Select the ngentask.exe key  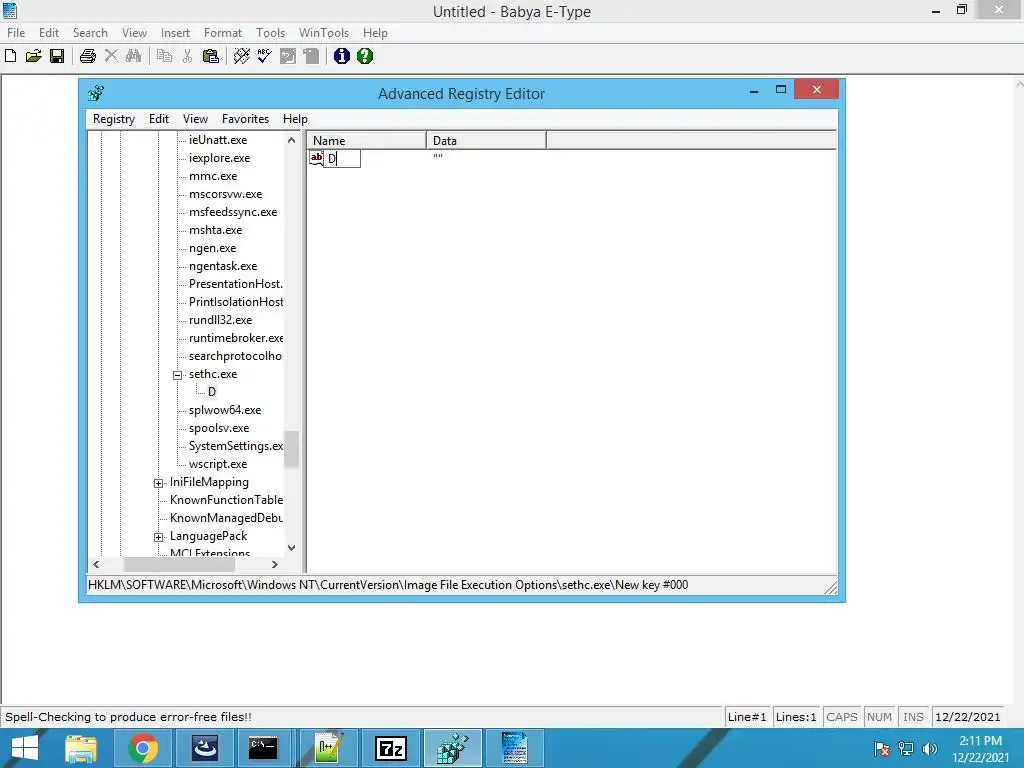click(223, 266)
